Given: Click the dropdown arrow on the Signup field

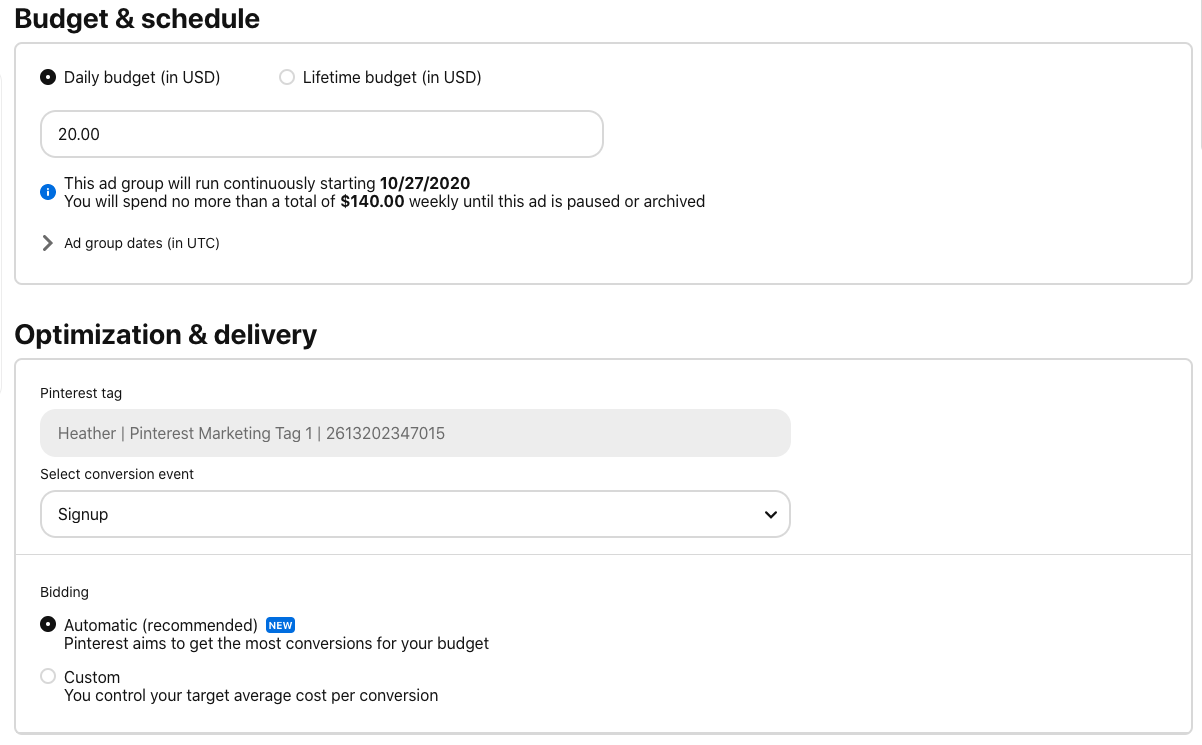Looking at the screenshot, I should [x=770, y=513].
